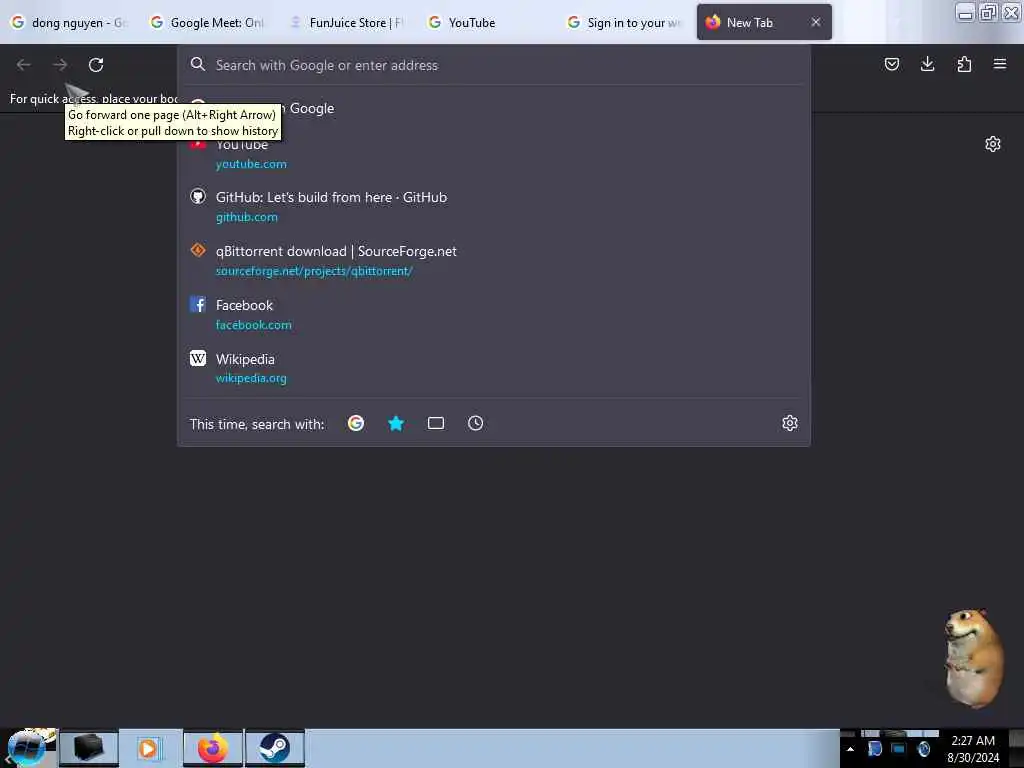The image size is (1024, 768).
Task: Click the sourceforge.net/projects/qbittorrent/ URL
Action: click(x=314, y=271)
